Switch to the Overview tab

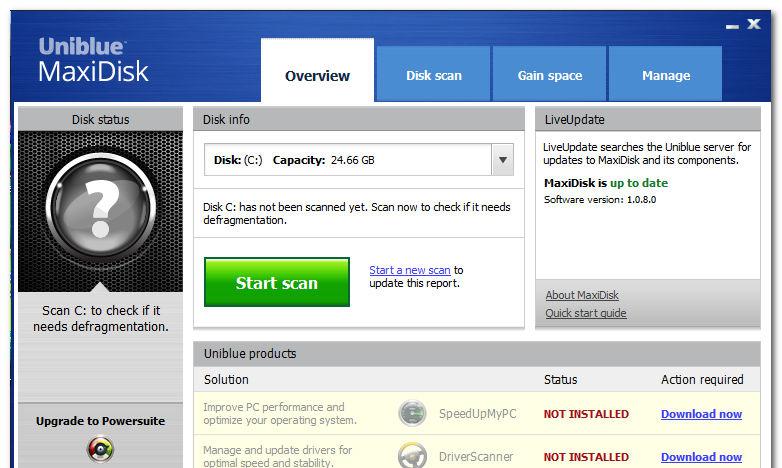tap(317, 70)
